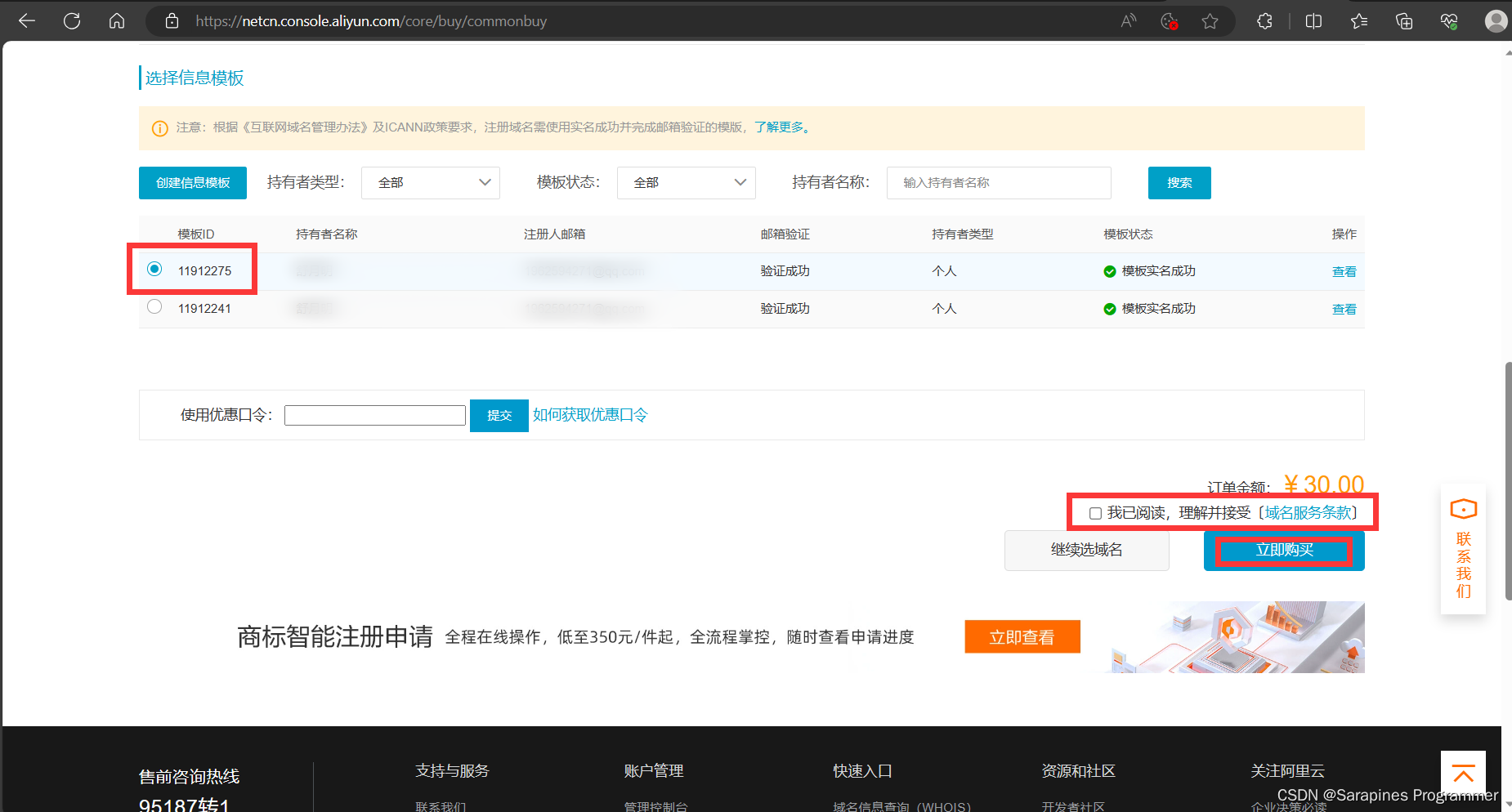Select template radio button 11912241
1512x812 pixels.
point(154,307)
